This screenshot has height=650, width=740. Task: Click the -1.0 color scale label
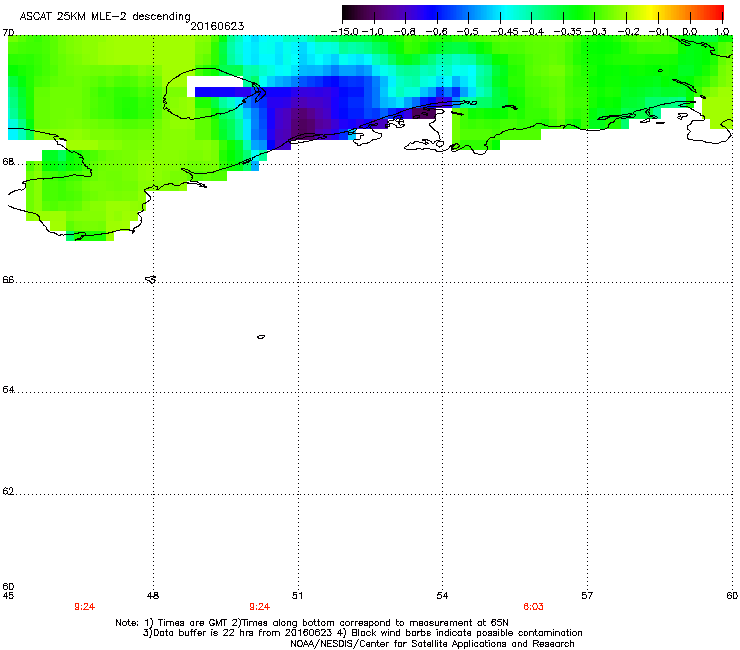tap(373, 32)
